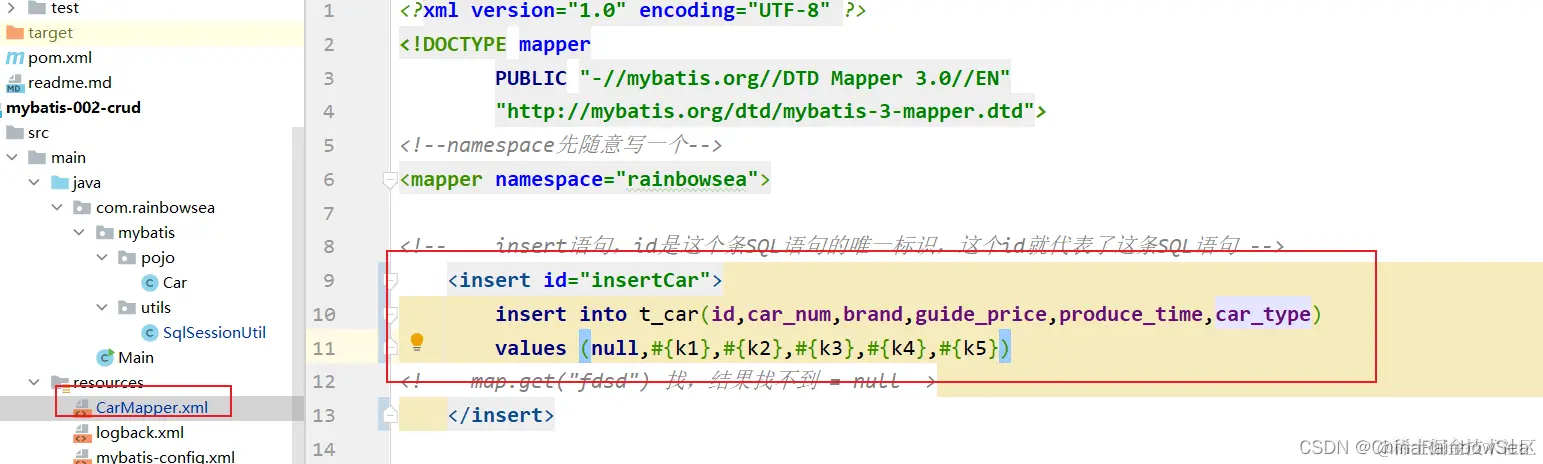The width and height of the screenshot is (1543, 464).
Task: Select the mybatis-002-crud module node
Action: coord(74,108)
